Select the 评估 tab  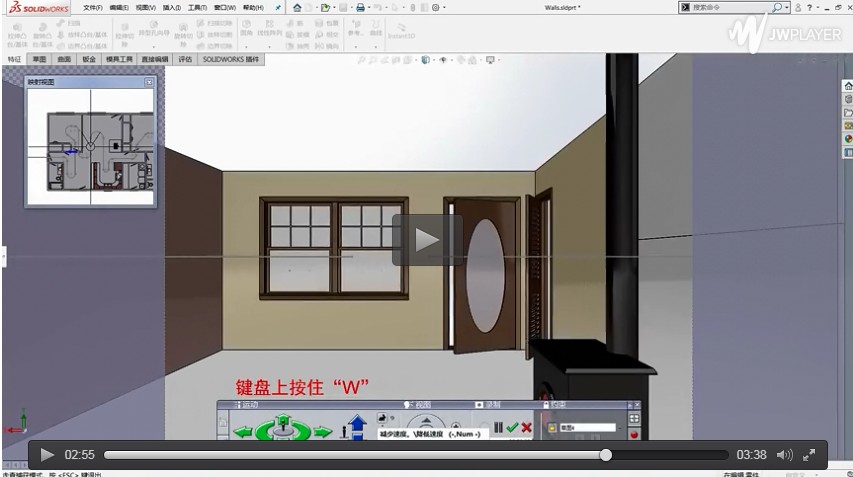click(x=185, y=59)
